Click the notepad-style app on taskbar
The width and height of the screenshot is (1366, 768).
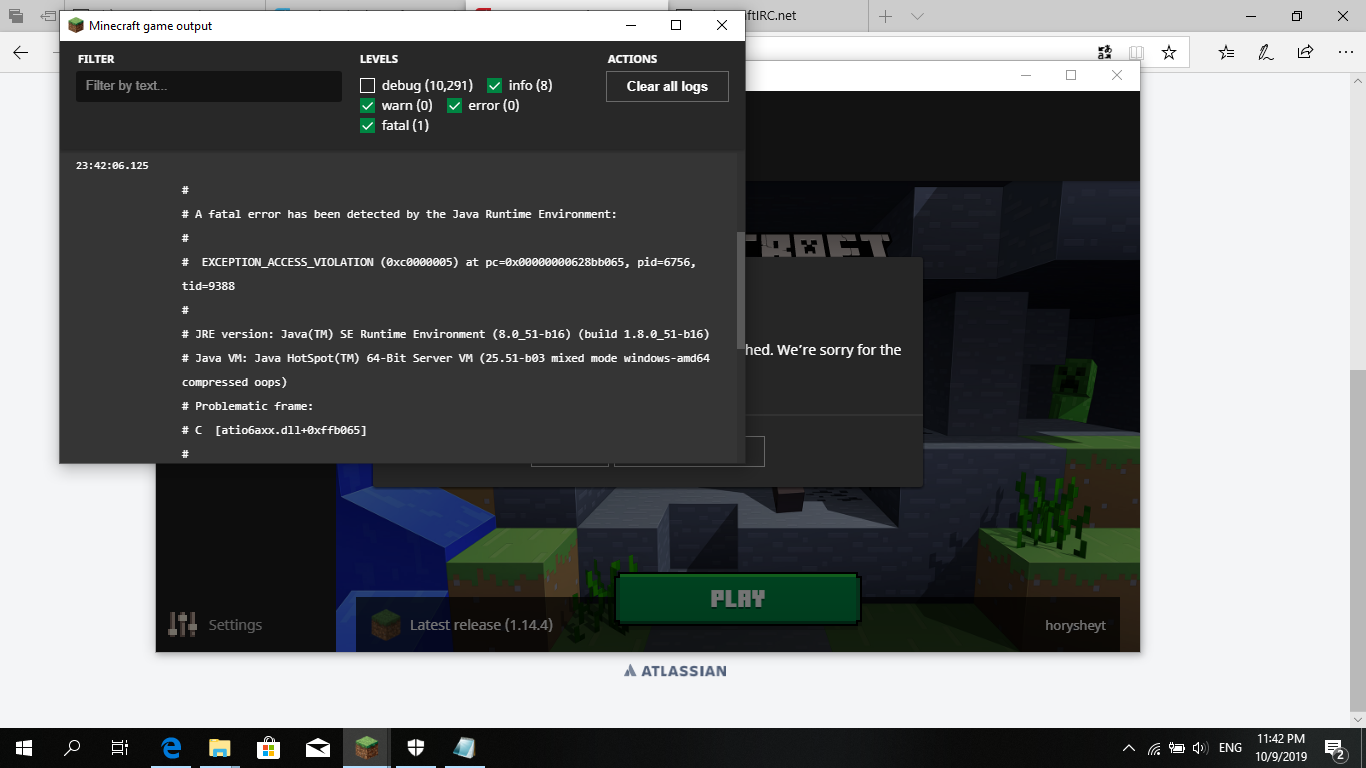tap(465, 748)
